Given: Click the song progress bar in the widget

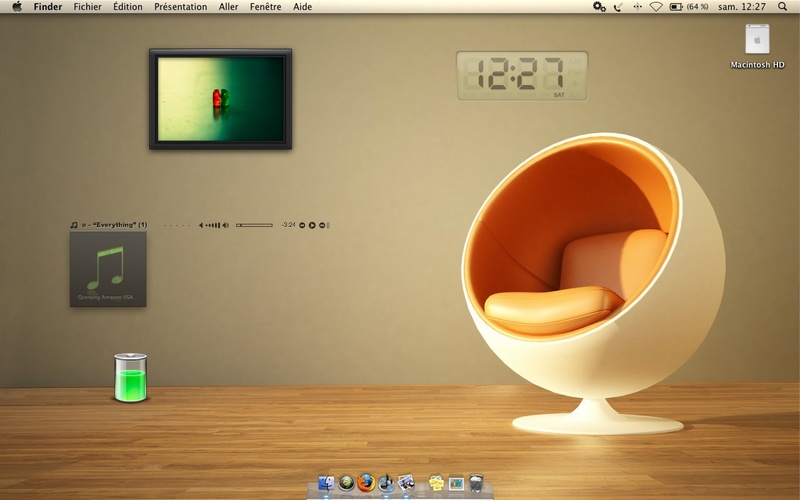Looking at the screenshot, I should click(x=254, y=225).
